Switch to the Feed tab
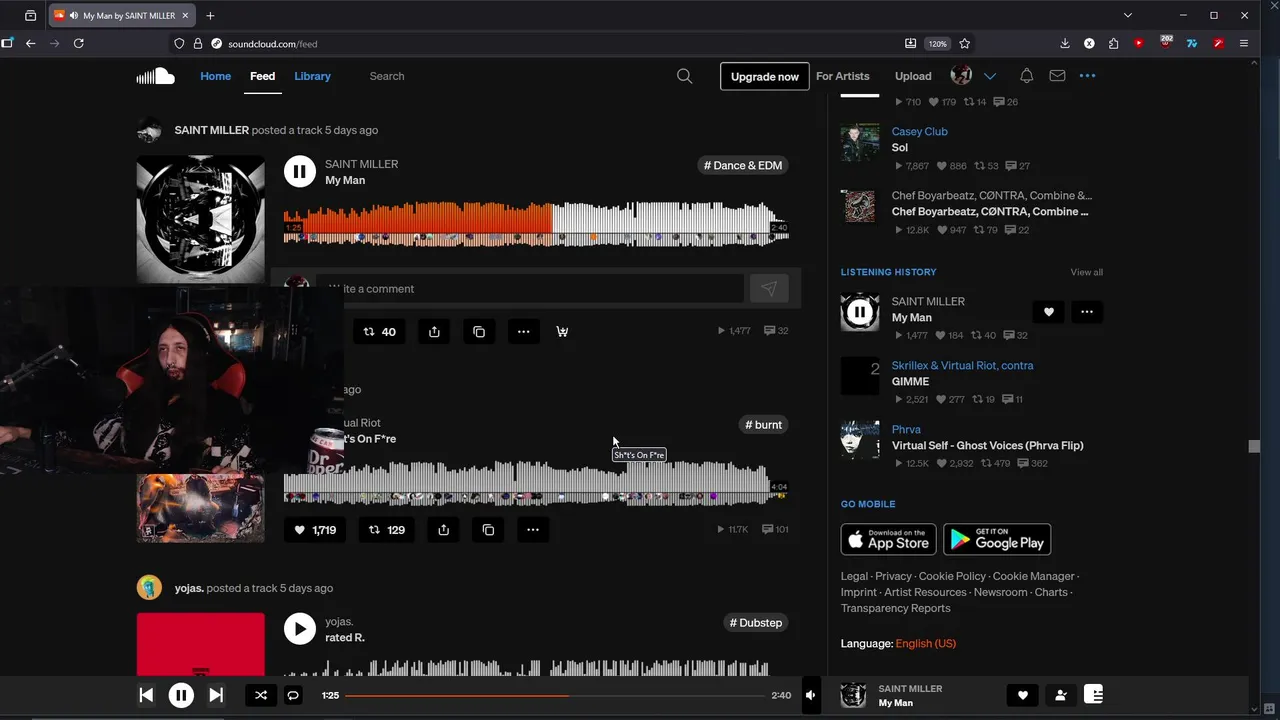Screen dimensions: 1280x720 (262, 76)
